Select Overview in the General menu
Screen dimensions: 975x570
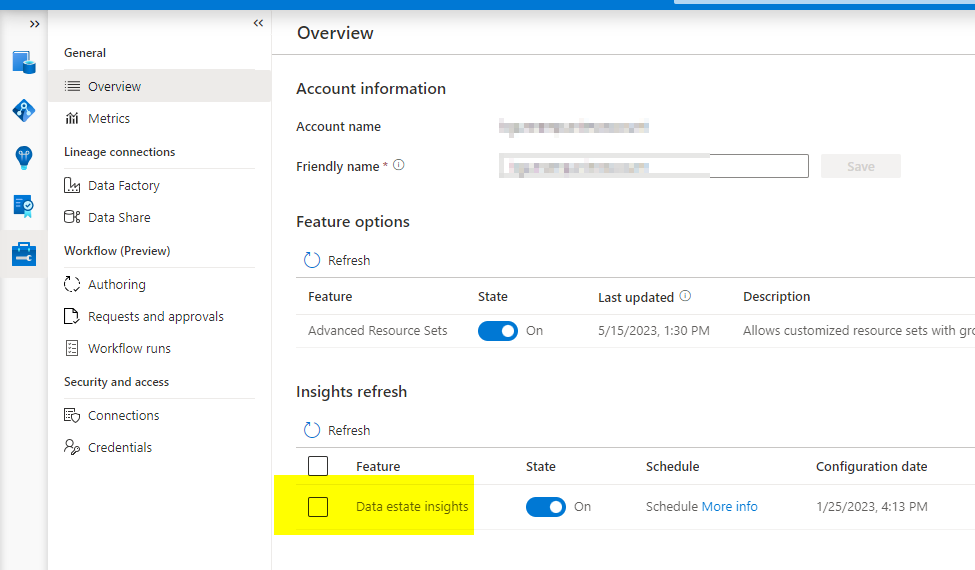click(159, 86)
